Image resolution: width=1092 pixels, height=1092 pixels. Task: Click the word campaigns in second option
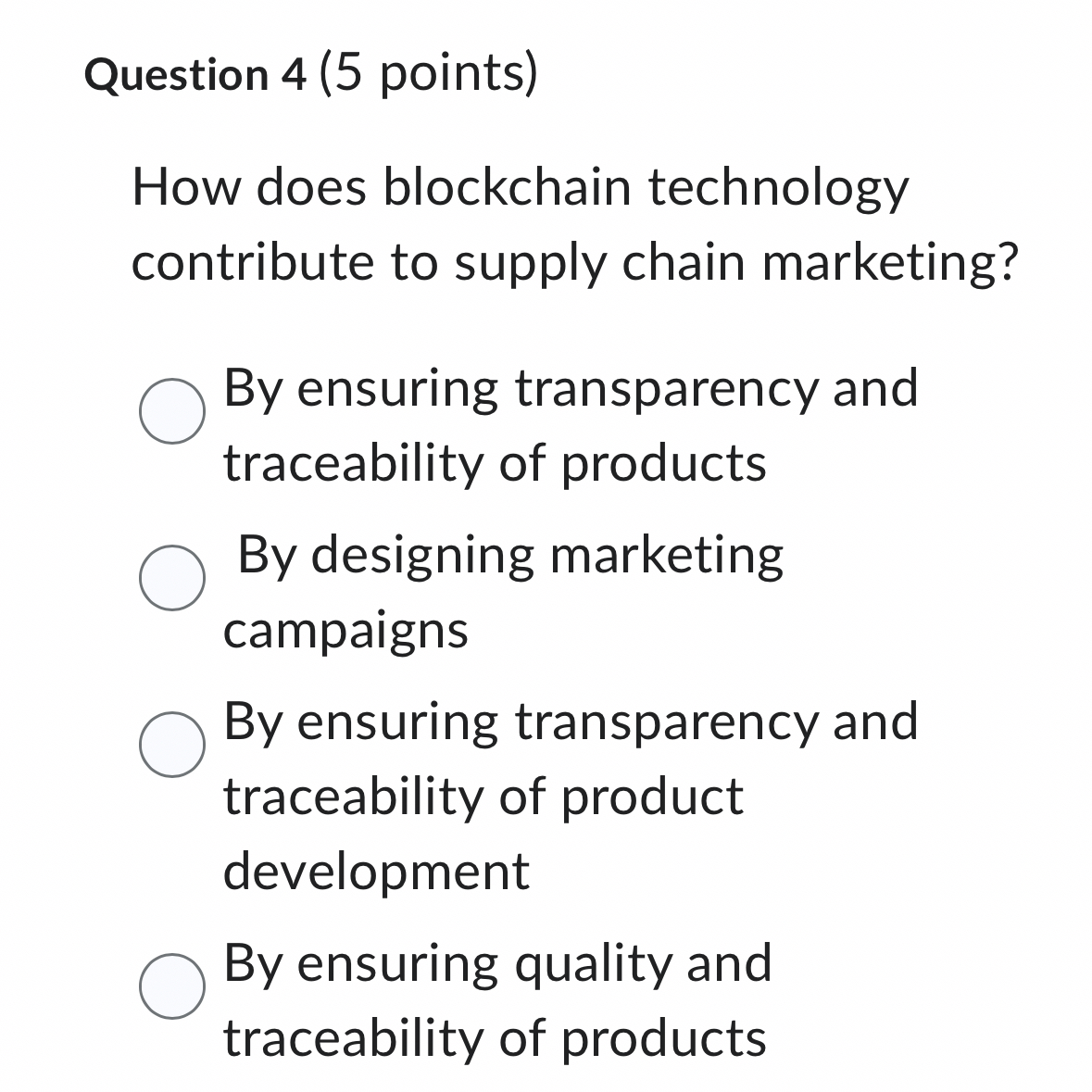345,633
